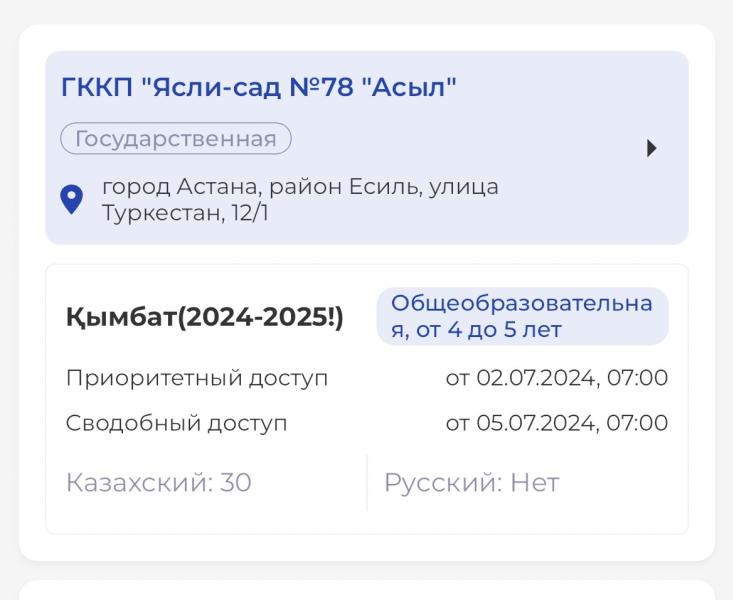Click the divider between language counts
733x600 pixels.
367,482
